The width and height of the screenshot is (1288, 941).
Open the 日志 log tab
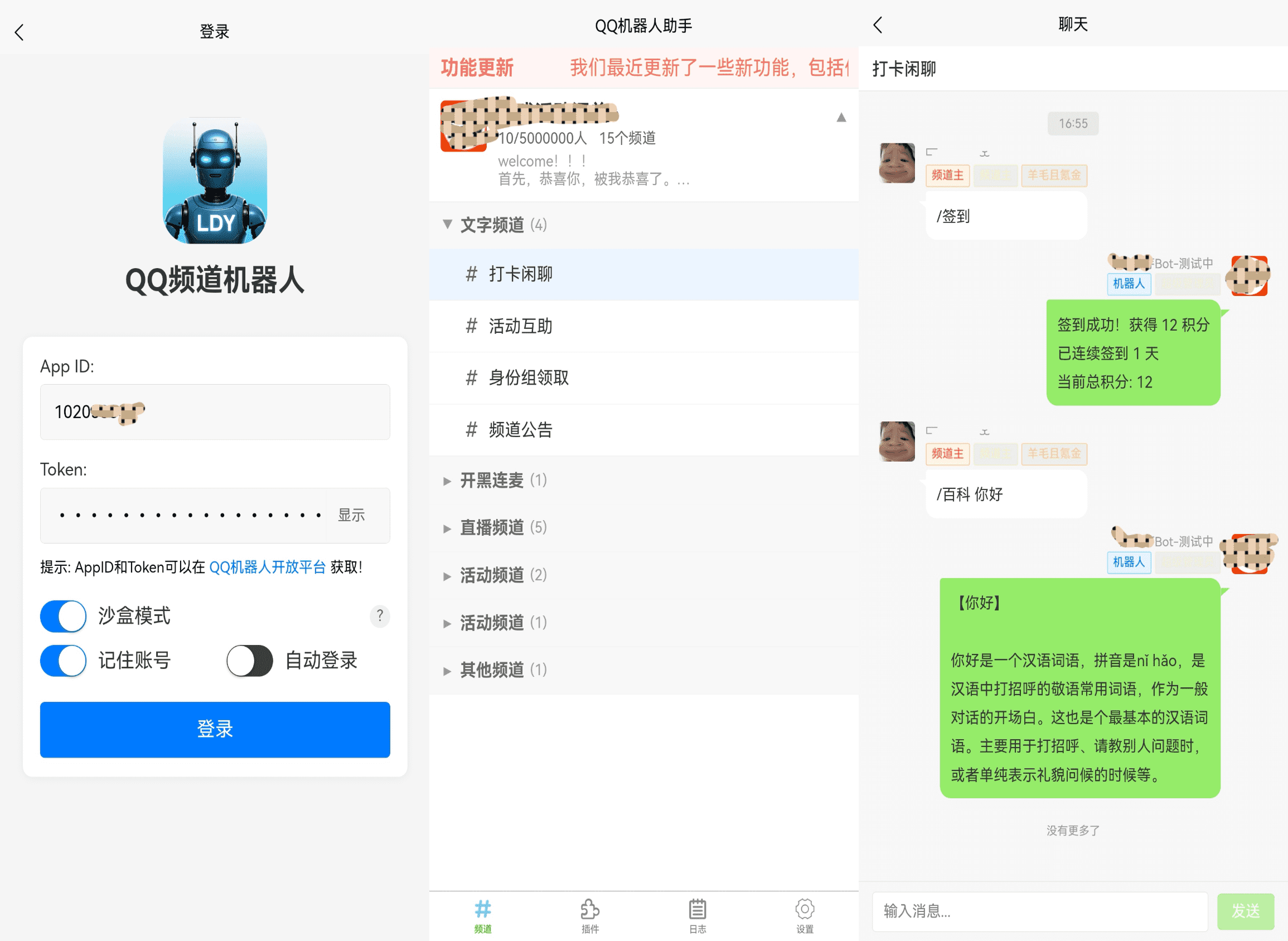click(x=698, y=916)
